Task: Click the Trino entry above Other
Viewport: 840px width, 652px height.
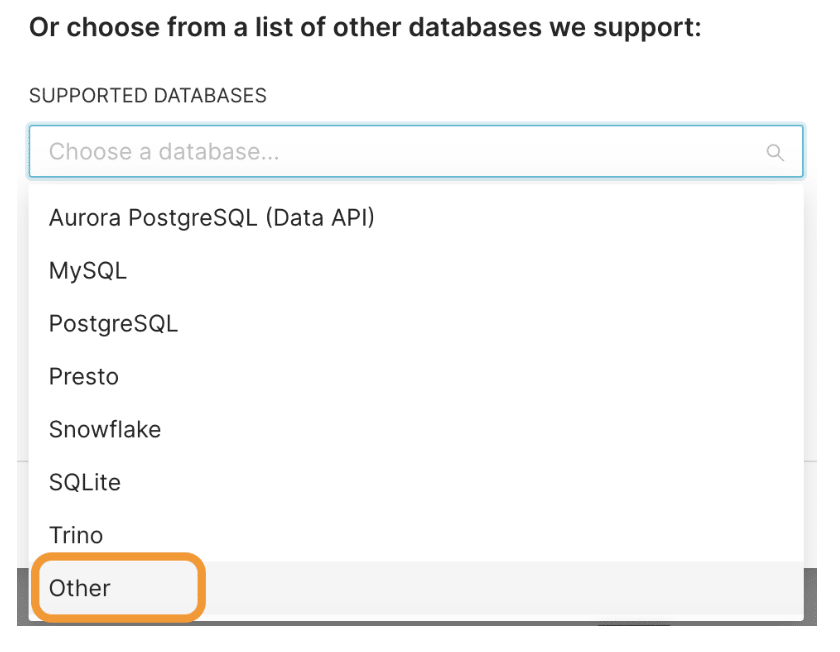Action: 416,535
